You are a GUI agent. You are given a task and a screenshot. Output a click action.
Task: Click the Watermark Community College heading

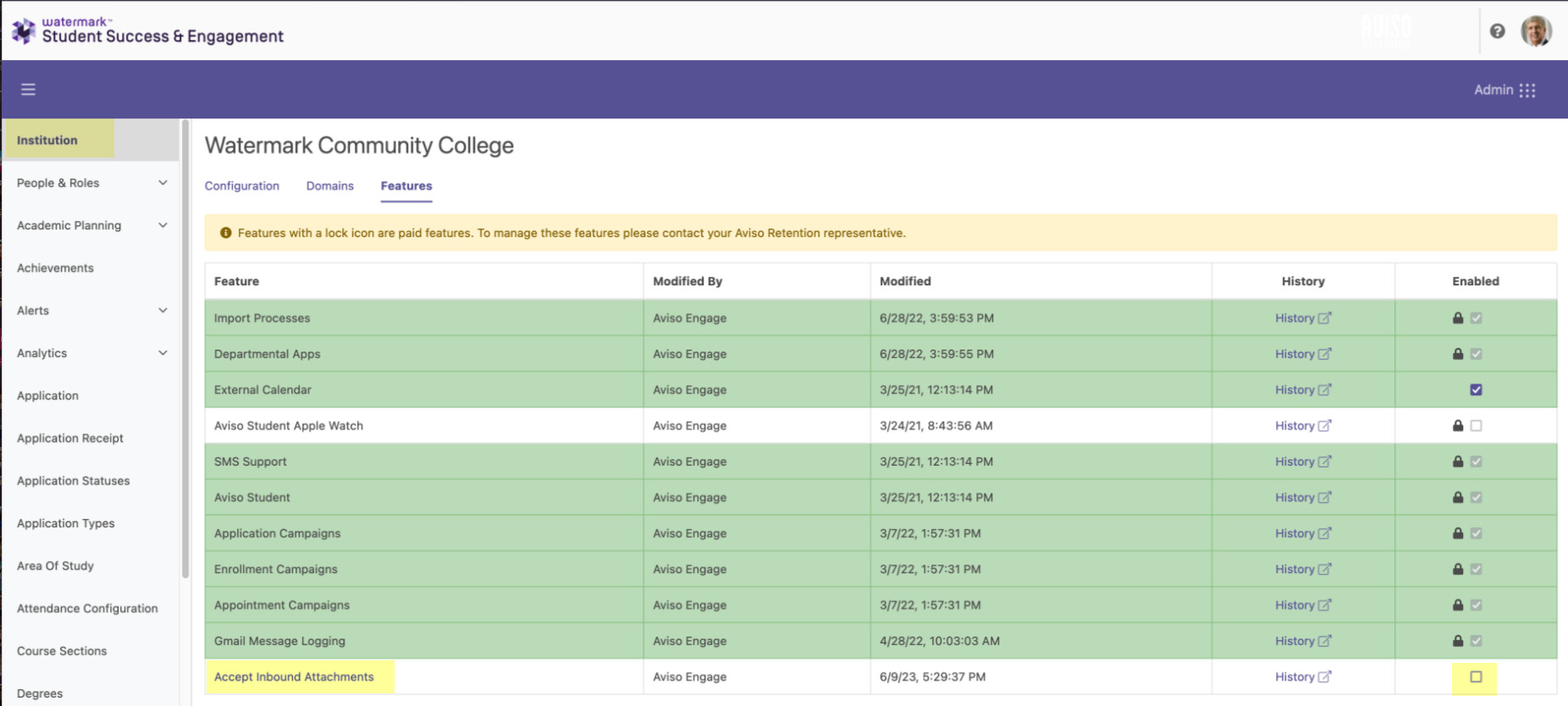[359, 146]
